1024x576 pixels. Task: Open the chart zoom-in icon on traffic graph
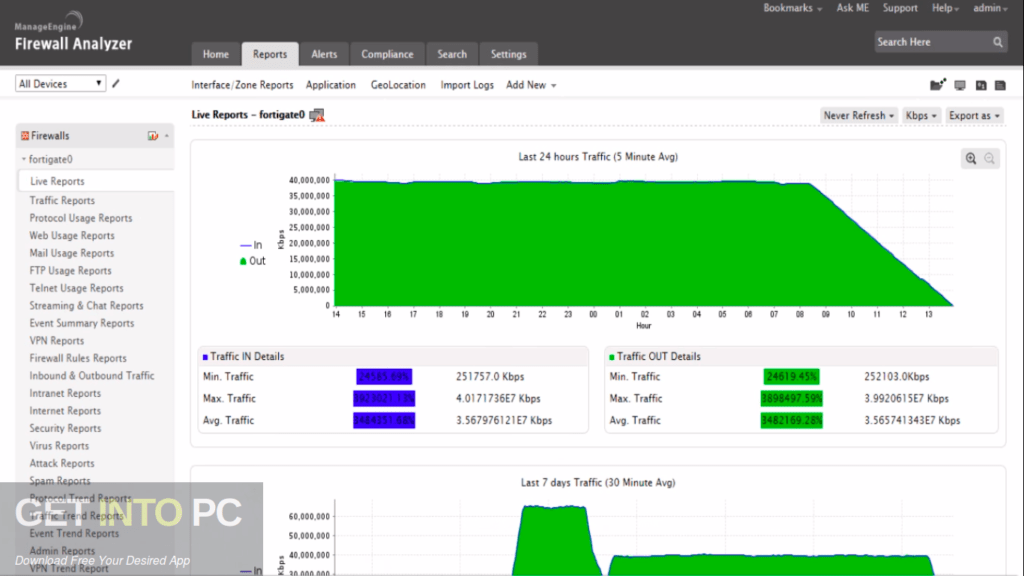click(x=970, y=157)
